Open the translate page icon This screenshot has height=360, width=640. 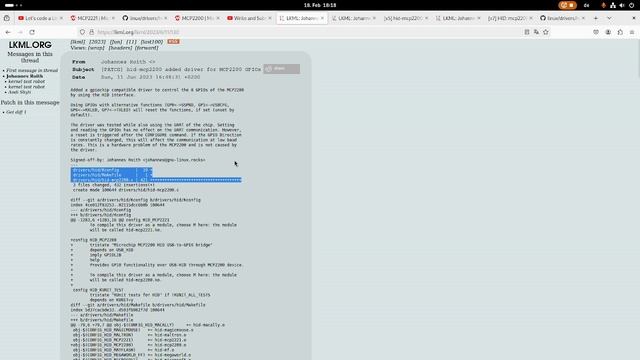pyautogui.click(x=536, y=32)
